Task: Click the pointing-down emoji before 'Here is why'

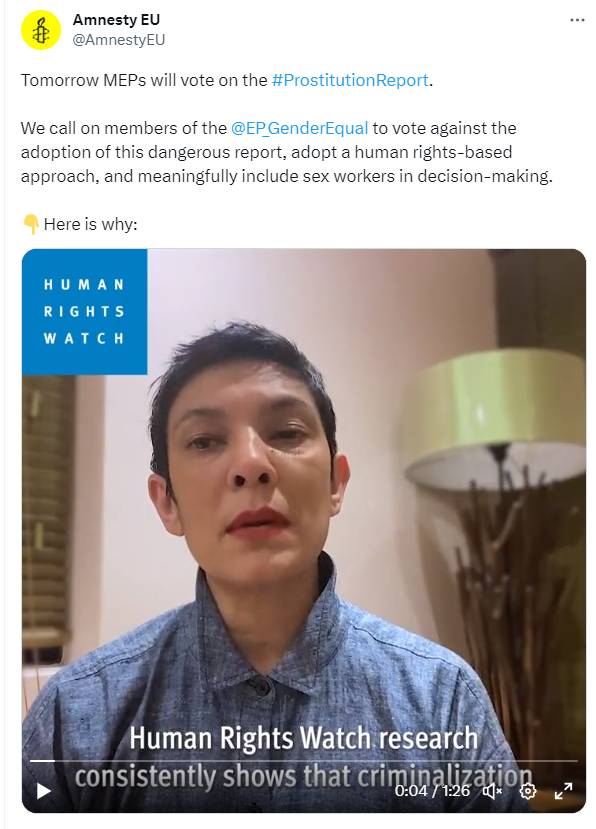Action: click(31, 224)
